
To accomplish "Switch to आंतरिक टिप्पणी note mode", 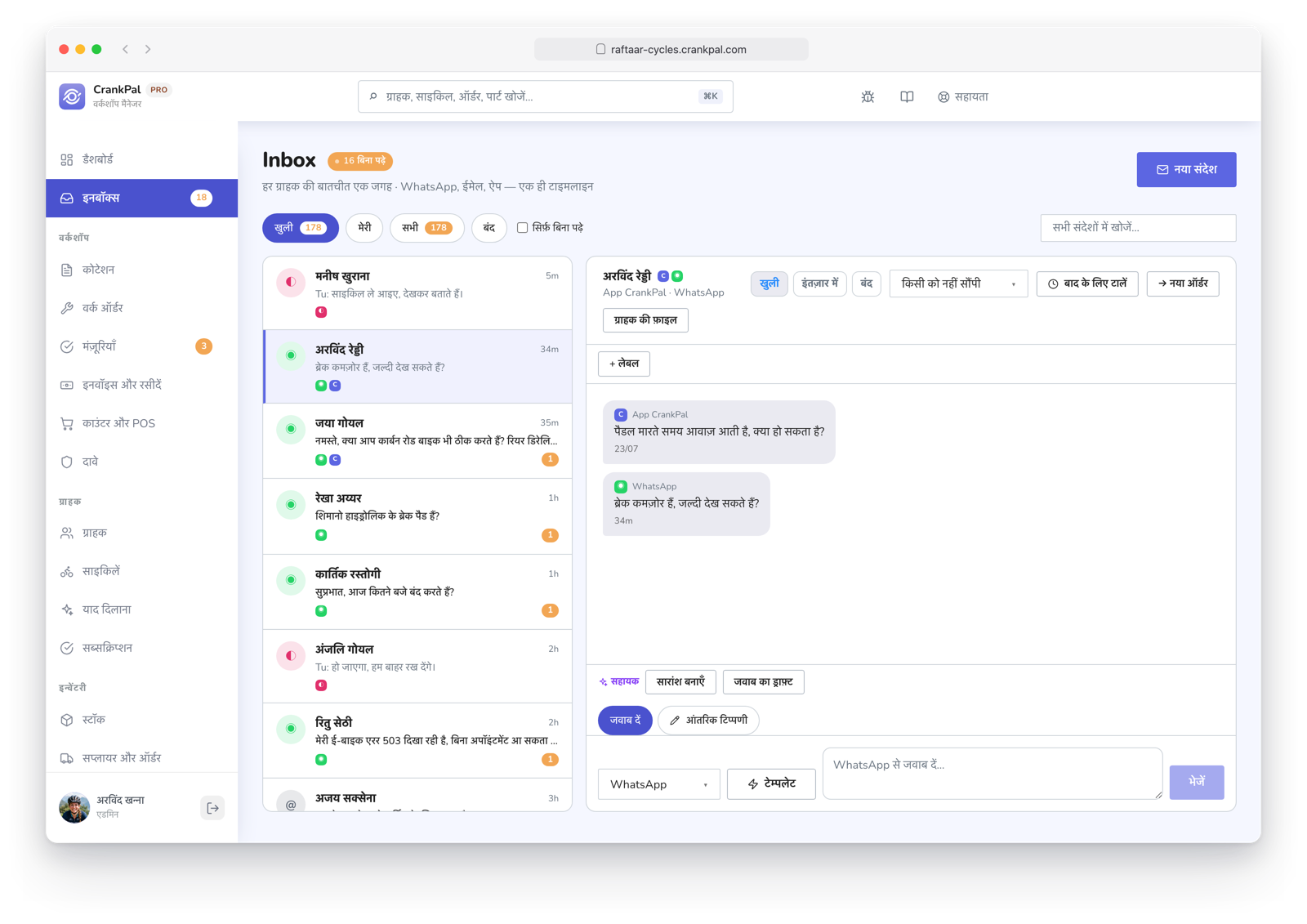I will coord(708,721).
